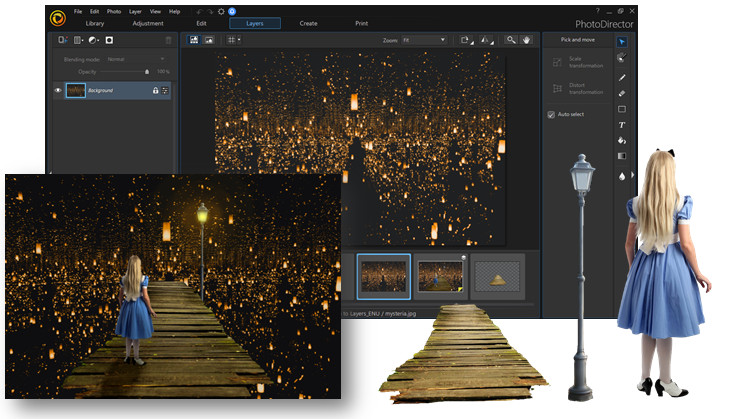The width and height of the screenshot is (734, 419).
Task: Open the Layer menu
Action: point(134,11)
